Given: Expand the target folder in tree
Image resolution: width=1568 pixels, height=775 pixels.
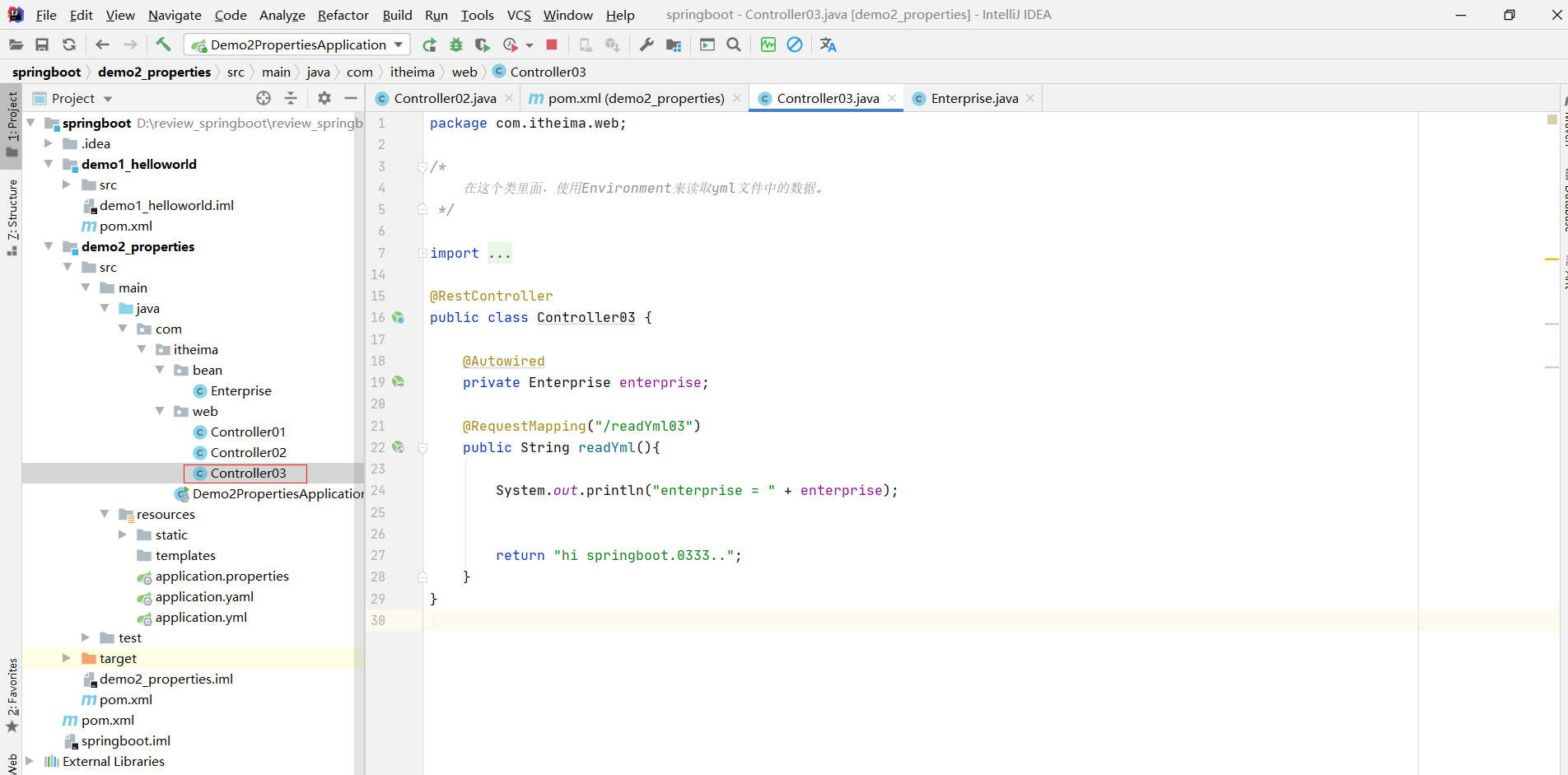Looking at the screenshot, I should [x=67, y=658].
